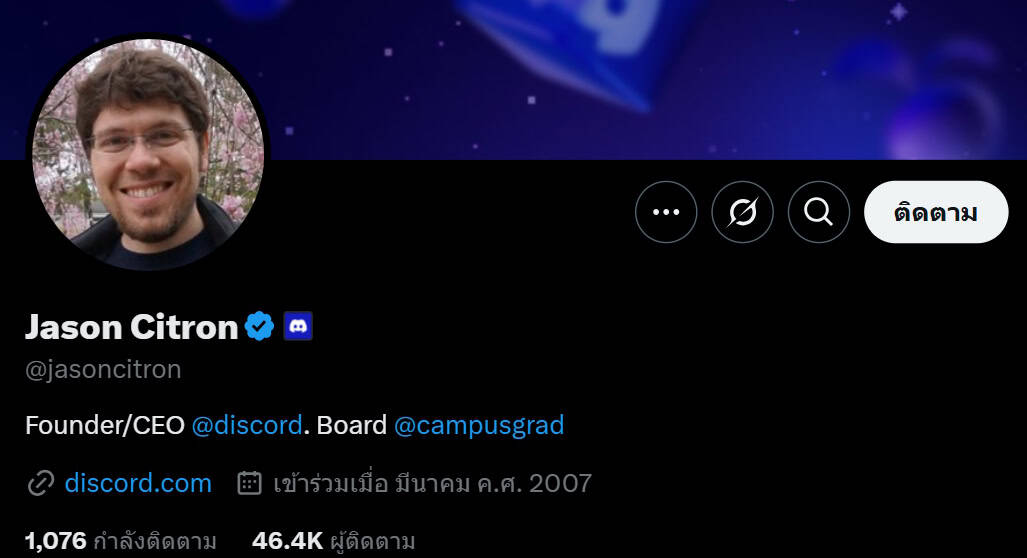View the 46.4K followers list
This screenshot has height=558, width=1027.
click(x=333, y=541)
